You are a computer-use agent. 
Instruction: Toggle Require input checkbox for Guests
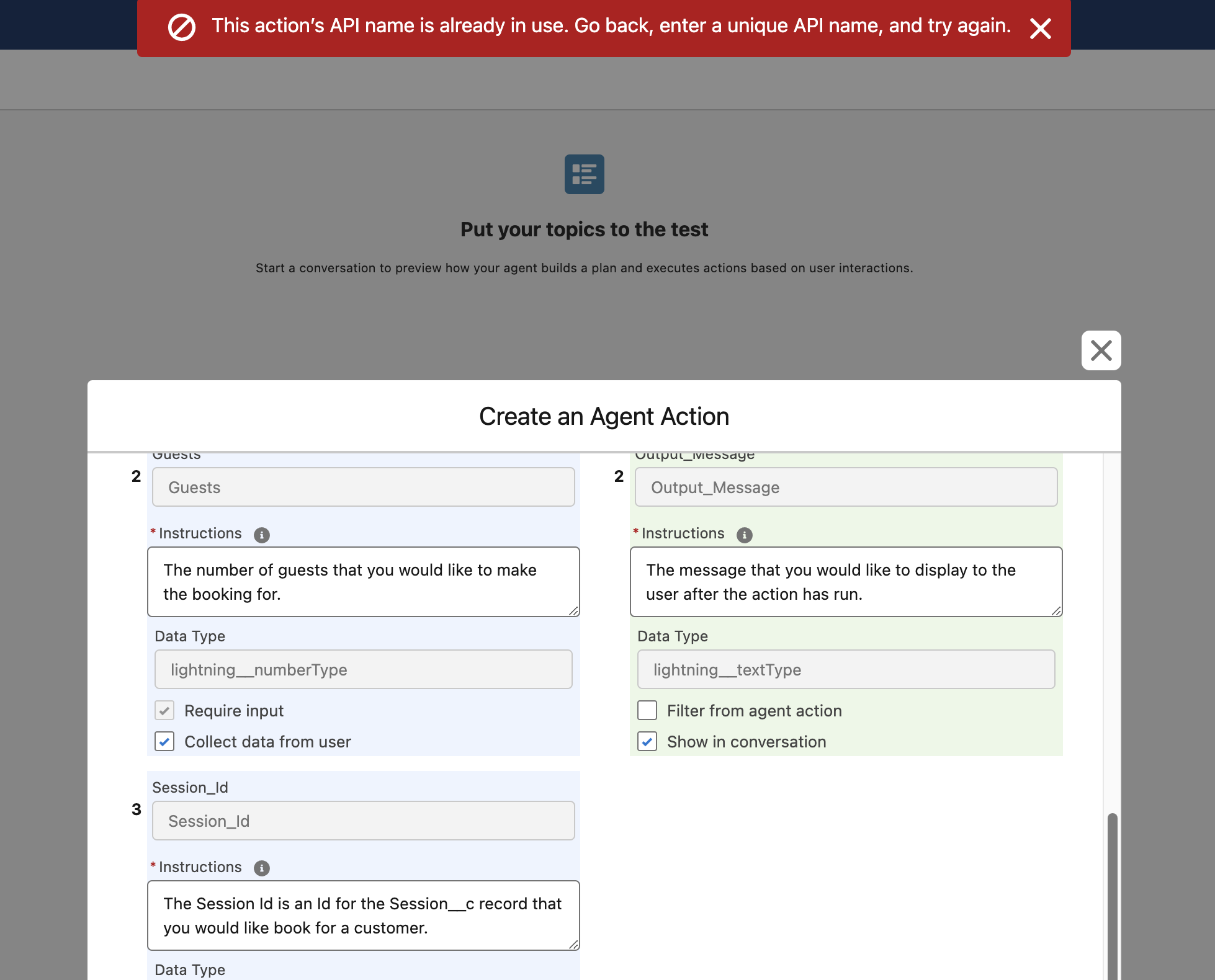click(x=164, y=711)
